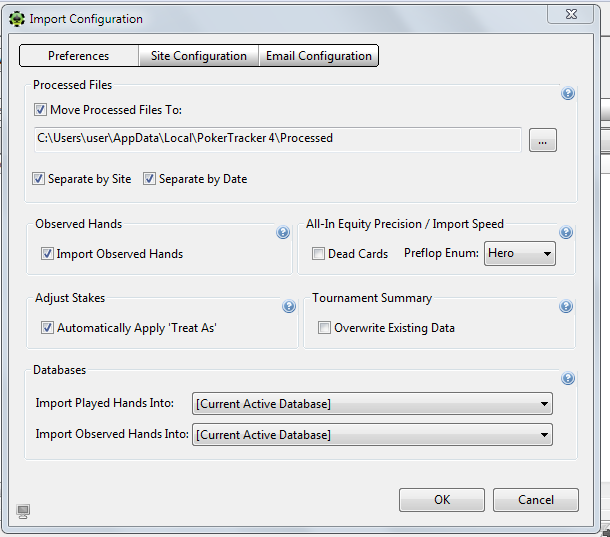Click the PokerTracker icon in title bar
The width and height of the screenshot is (610, 537).
coord(17,18)
